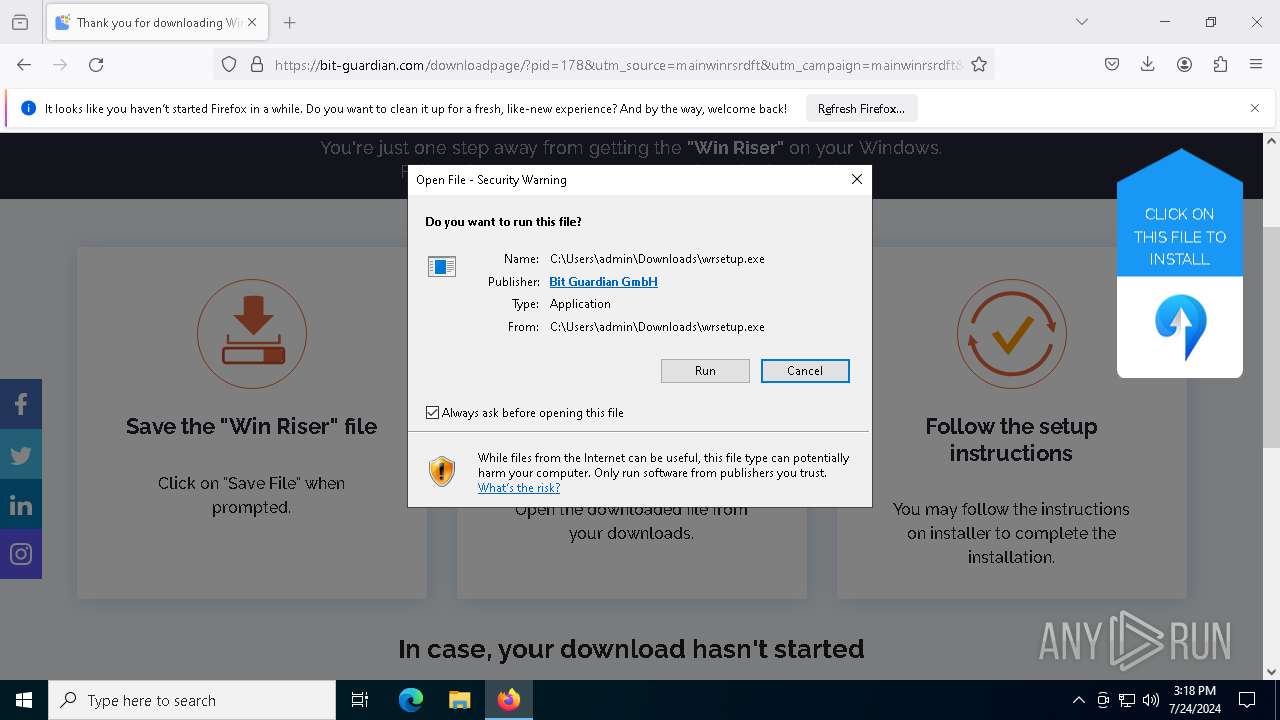Screen dimensions: 1280x720
Task: Share page via LinkedIn icon
Action: point(21,504)
